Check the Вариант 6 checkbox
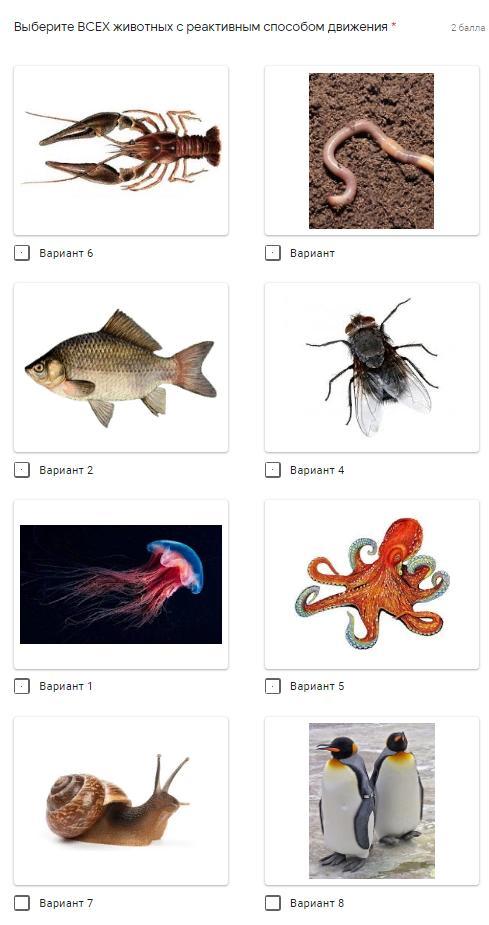This screenshot has width=489, height=925. tap(22, 253)
